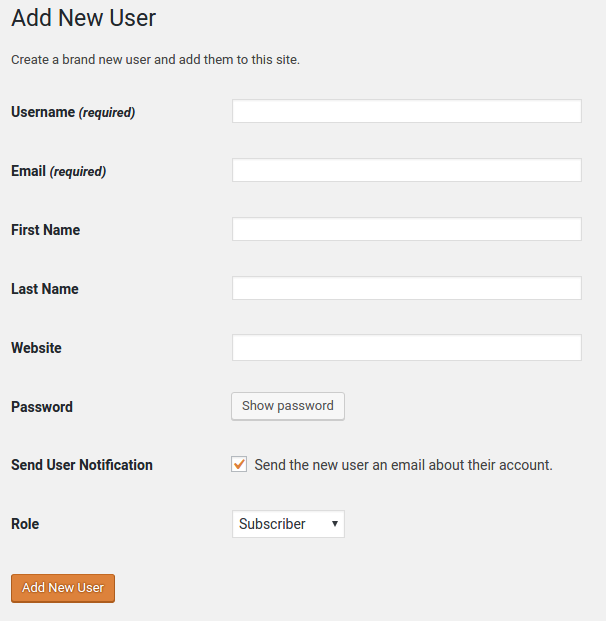The width and height of the screenshot is (606, 621).
Task: Click the Website label text
Action: (36, 348)
